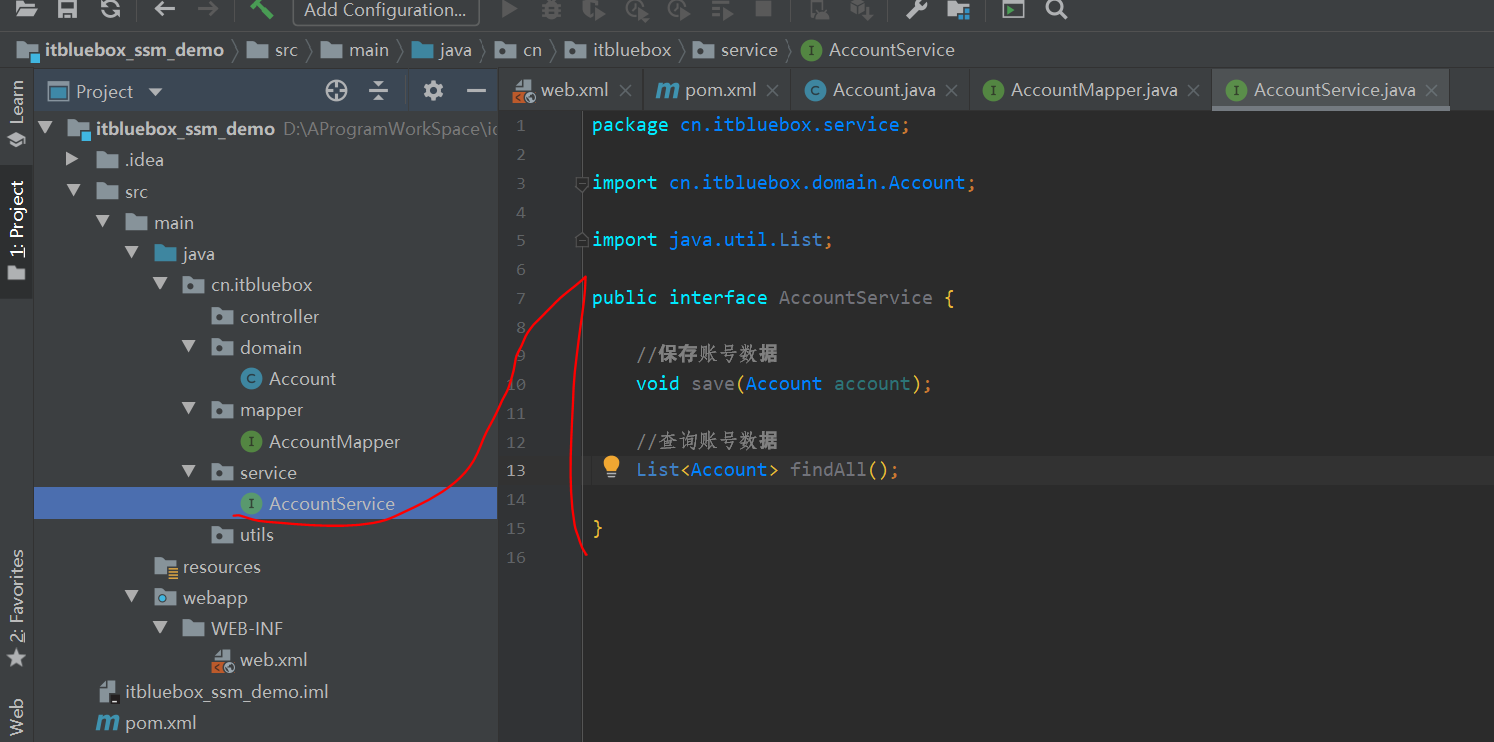Open the Web tool window

[17, 718]
